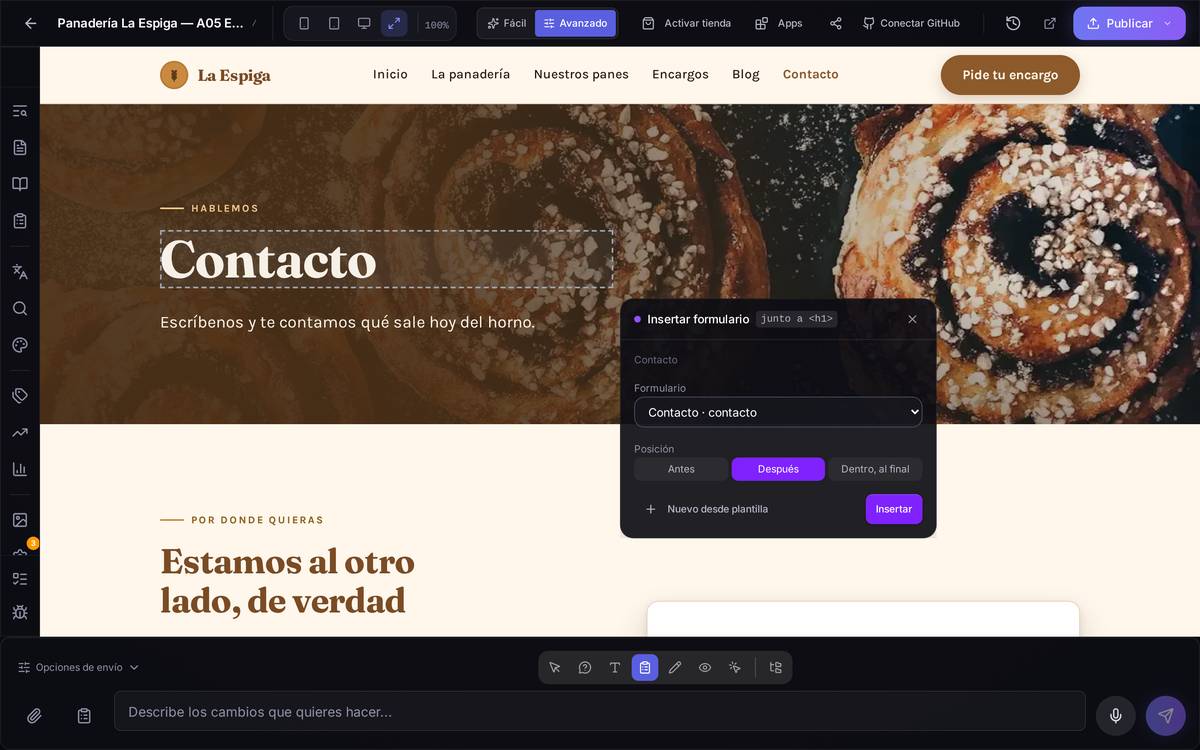1200x750 pixels.
Task: Click the Insertar button
Action: coord(894,509)
